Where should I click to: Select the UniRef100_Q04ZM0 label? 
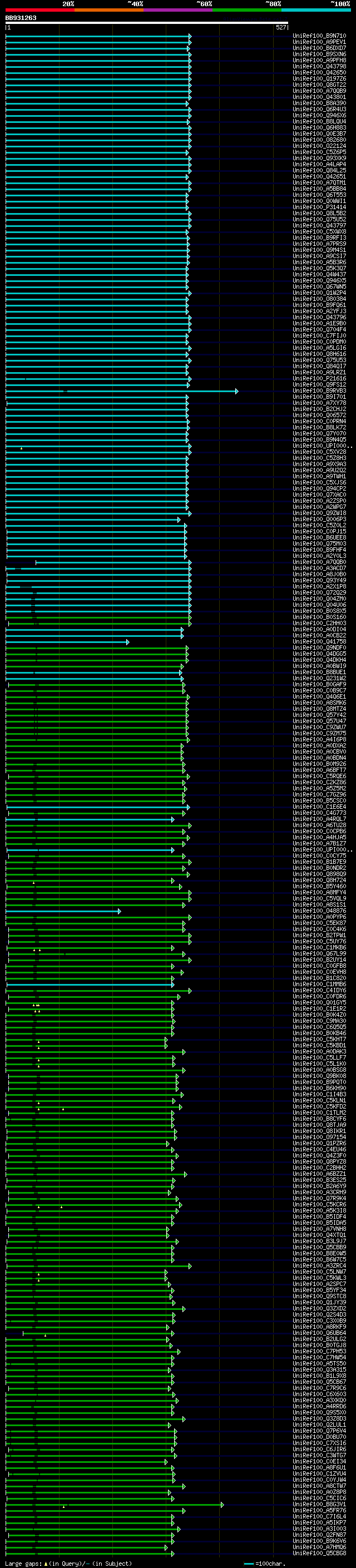pyautogui.click(x=319, y=599)
